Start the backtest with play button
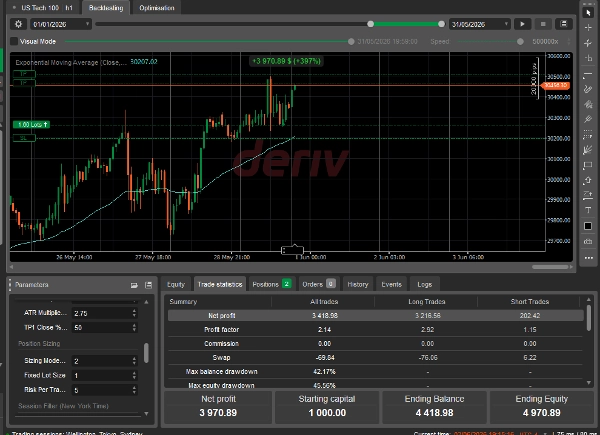 pyautogui.click(x=522, y=24)
